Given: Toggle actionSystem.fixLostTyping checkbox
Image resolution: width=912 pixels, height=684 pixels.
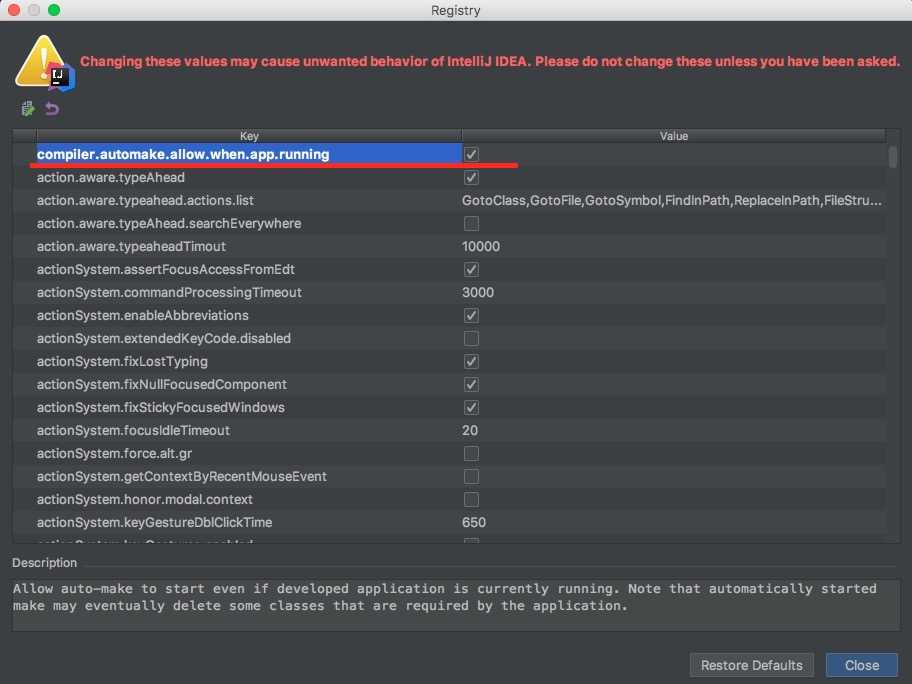Looking at the screenshot, I should pos(471,361).
